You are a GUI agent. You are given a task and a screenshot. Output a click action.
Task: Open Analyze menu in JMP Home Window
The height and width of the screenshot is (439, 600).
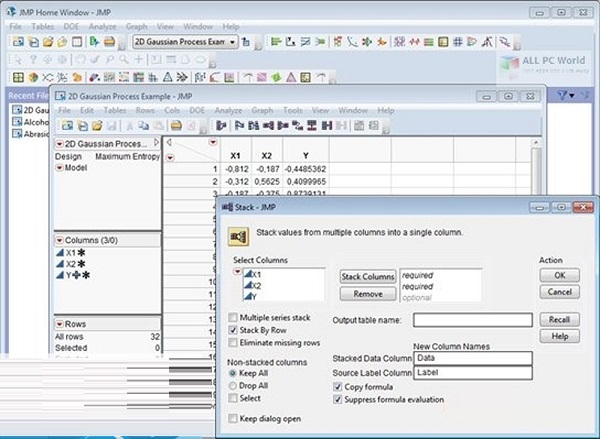tap(102, 26)
